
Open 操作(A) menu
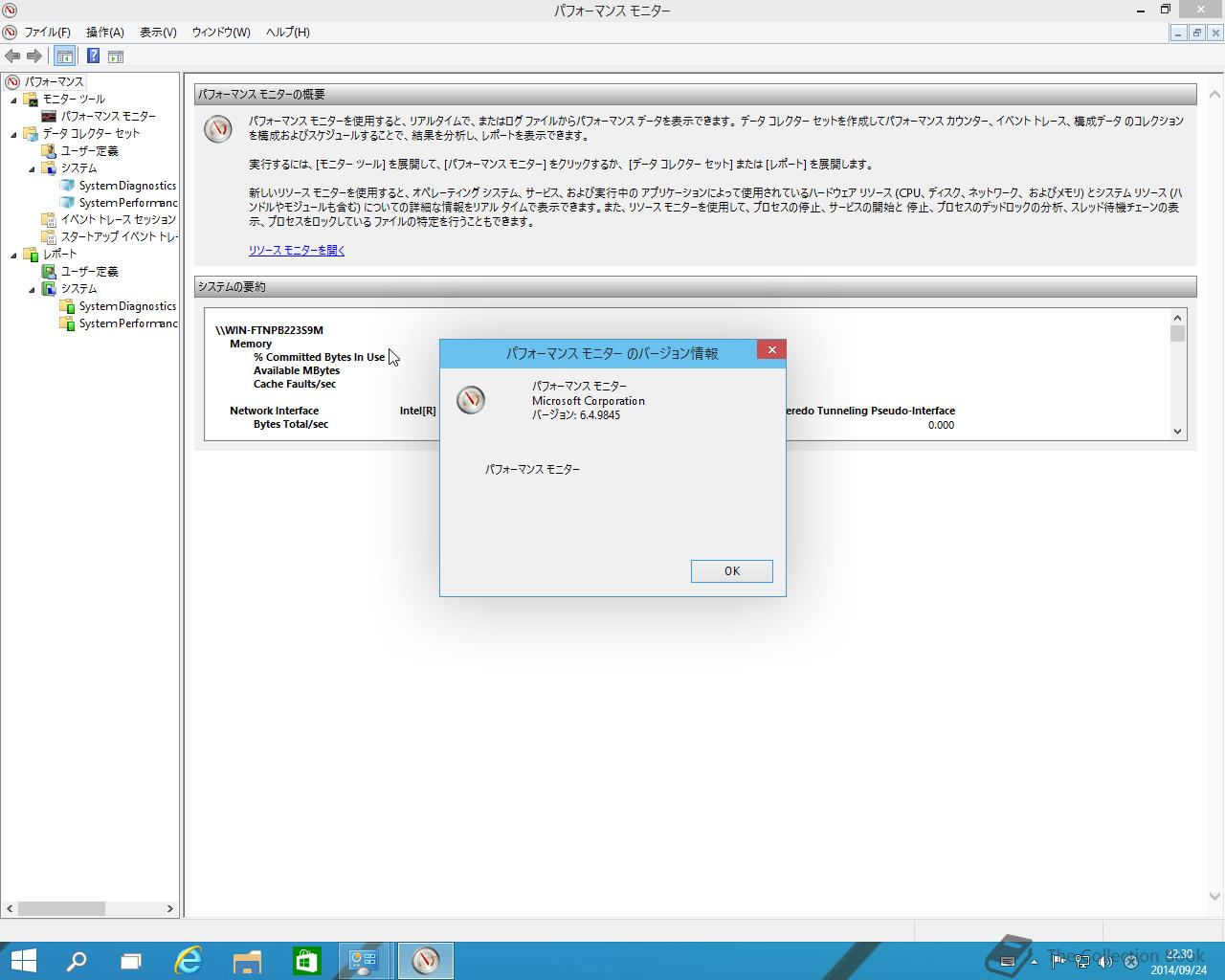tap(104, 32)
